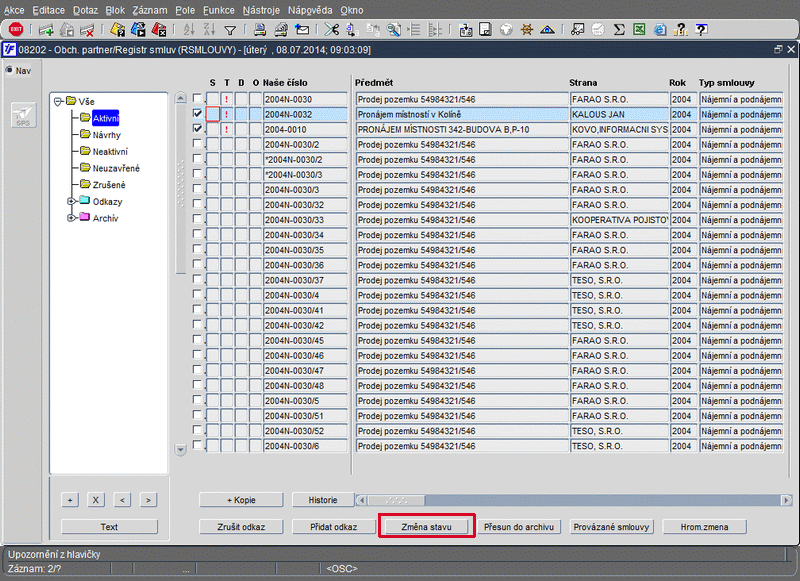
Task: Click the Hrom.zmena button
Action: point(704,527)
